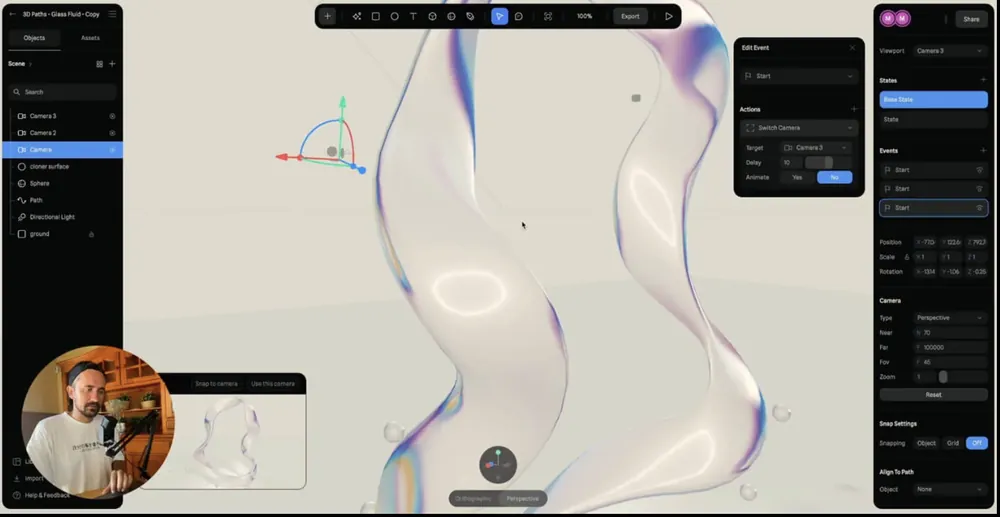1000x517 pixels.
Task: Select the 3D cube object tool
Action: click(x=432, y=17)
